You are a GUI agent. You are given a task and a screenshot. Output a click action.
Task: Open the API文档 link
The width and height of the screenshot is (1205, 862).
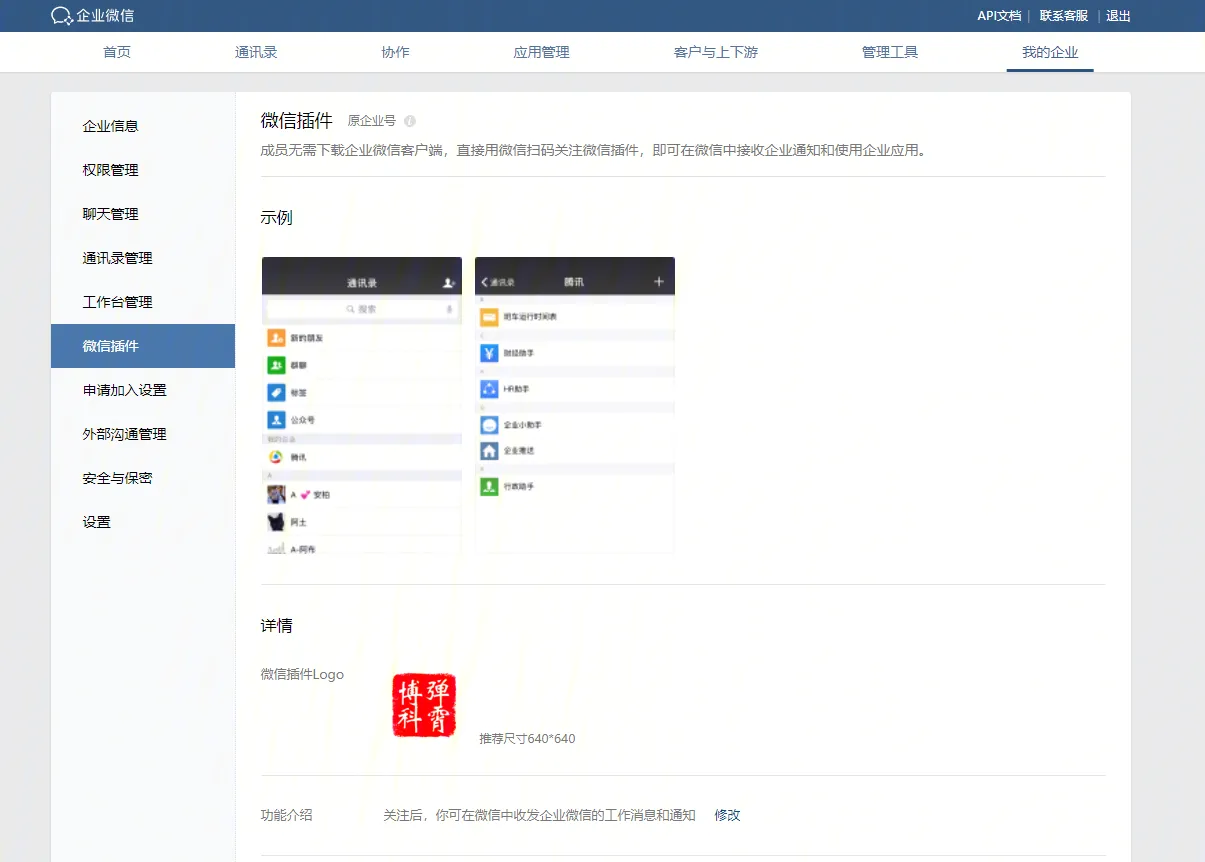point(999,16)
